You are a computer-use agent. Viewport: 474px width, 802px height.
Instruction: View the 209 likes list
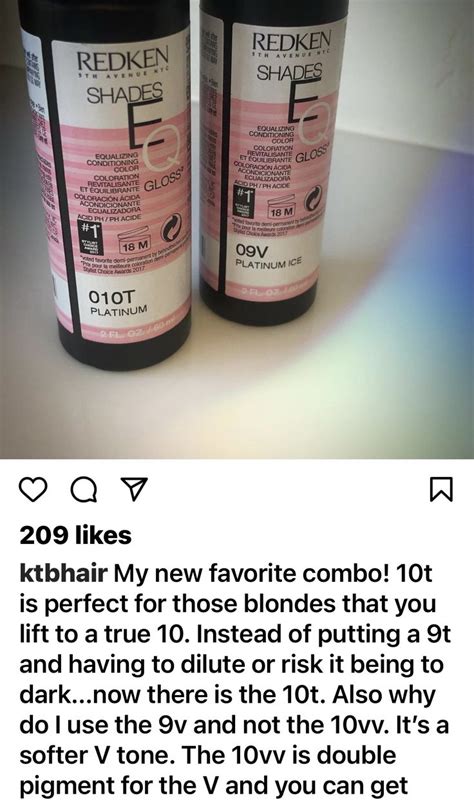76,536
